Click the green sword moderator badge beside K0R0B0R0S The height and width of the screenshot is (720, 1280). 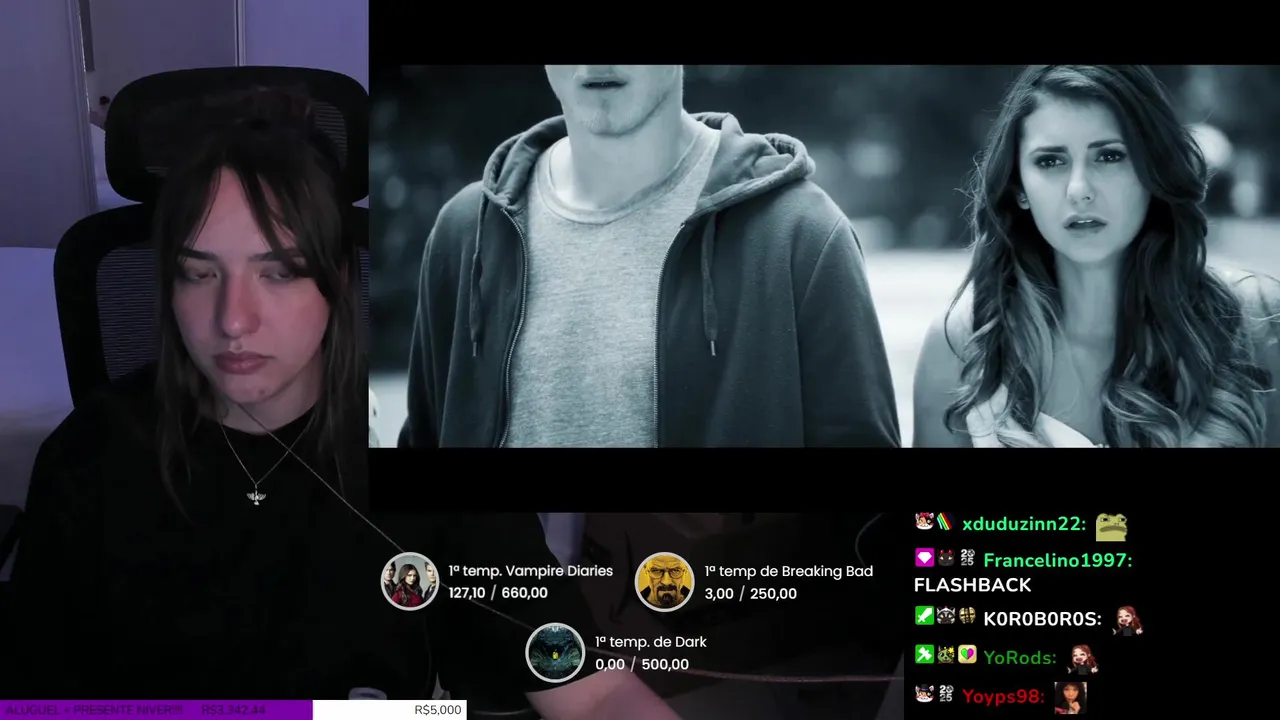[x=924, y=616]
